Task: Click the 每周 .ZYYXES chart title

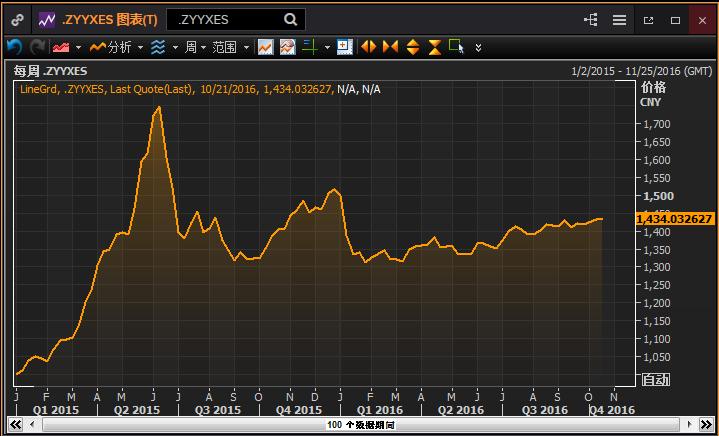Action: (x=50, y=71)
